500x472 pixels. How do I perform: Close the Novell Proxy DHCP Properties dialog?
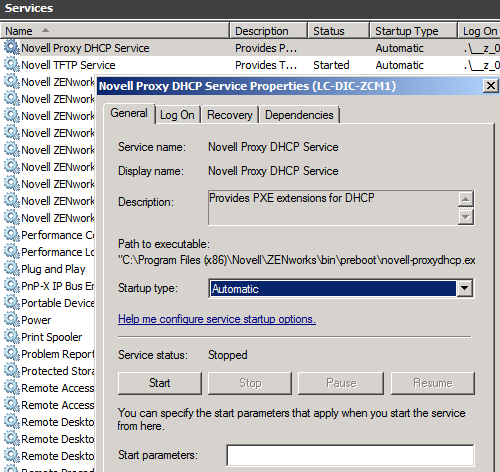491,86
